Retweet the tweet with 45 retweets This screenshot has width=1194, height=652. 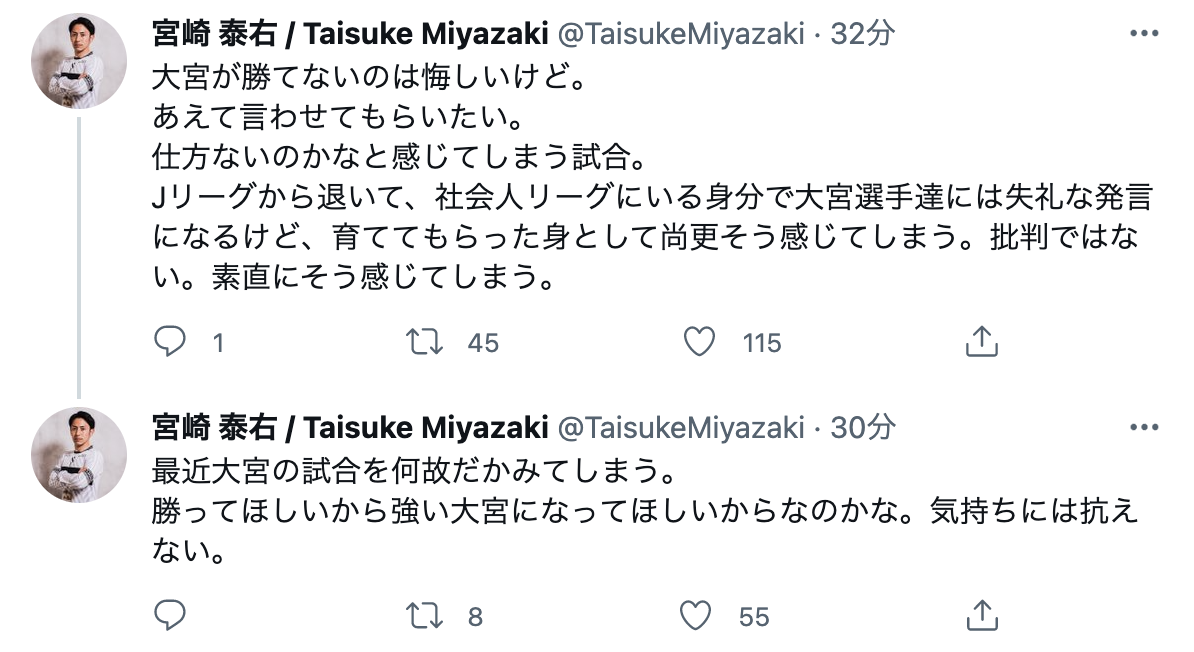point(429,343)
